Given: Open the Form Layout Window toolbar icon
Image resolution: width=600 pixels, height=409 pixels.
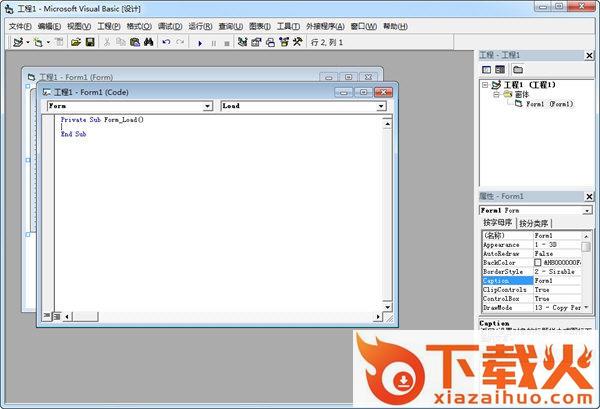Looking at the screenshot, I should tap(270, 42).
